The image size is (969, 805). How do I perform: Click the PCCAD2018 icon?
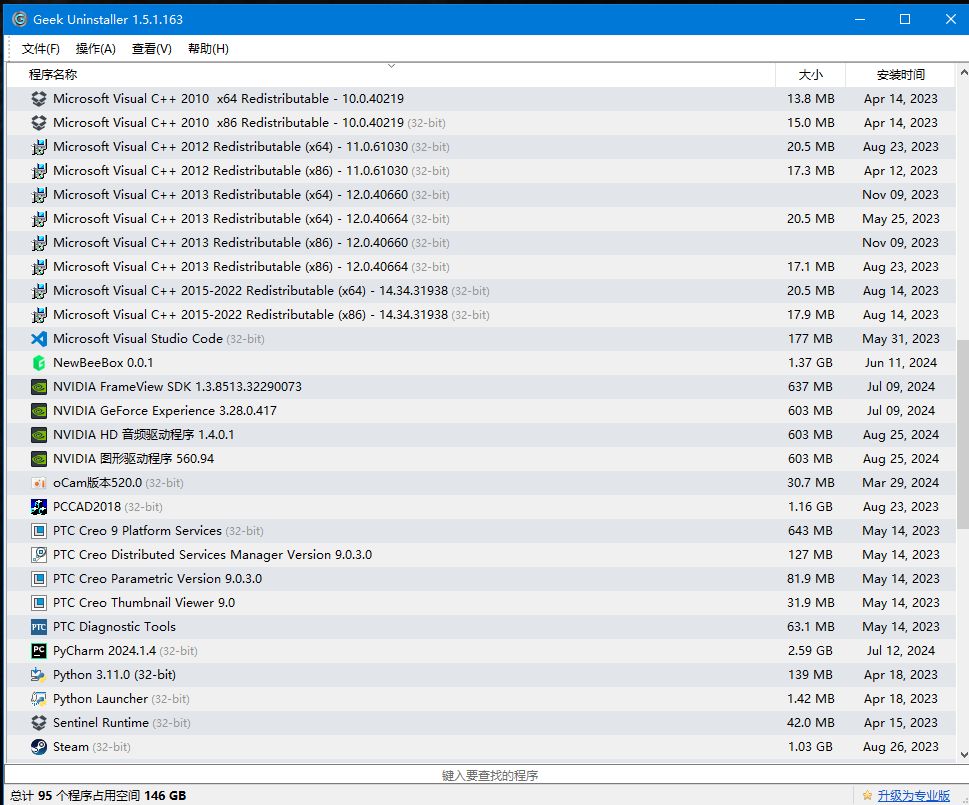[39, 507]
